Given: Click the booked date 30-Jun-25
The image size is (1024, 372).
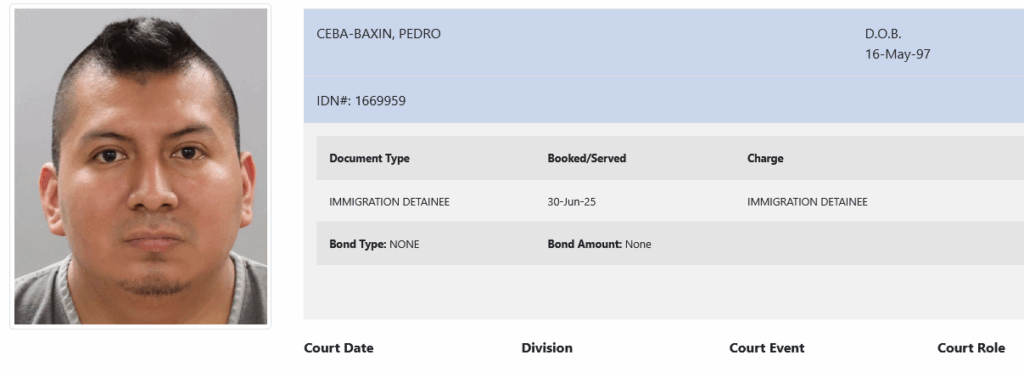Looking at the screenshot, I should 571,202.
